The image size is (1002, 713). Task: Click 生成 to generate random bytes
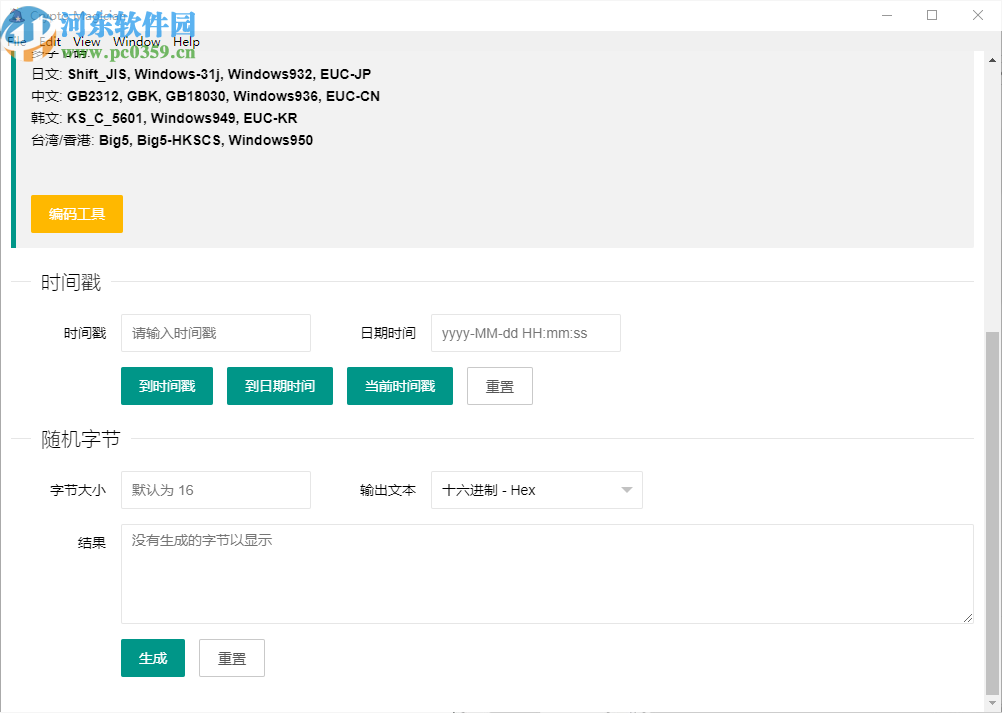[x=152, y=658]
